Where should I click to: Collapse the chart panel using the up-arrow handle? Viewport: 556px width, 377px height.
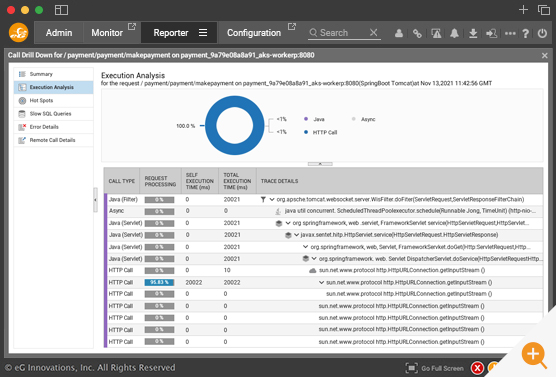(320, 164)
